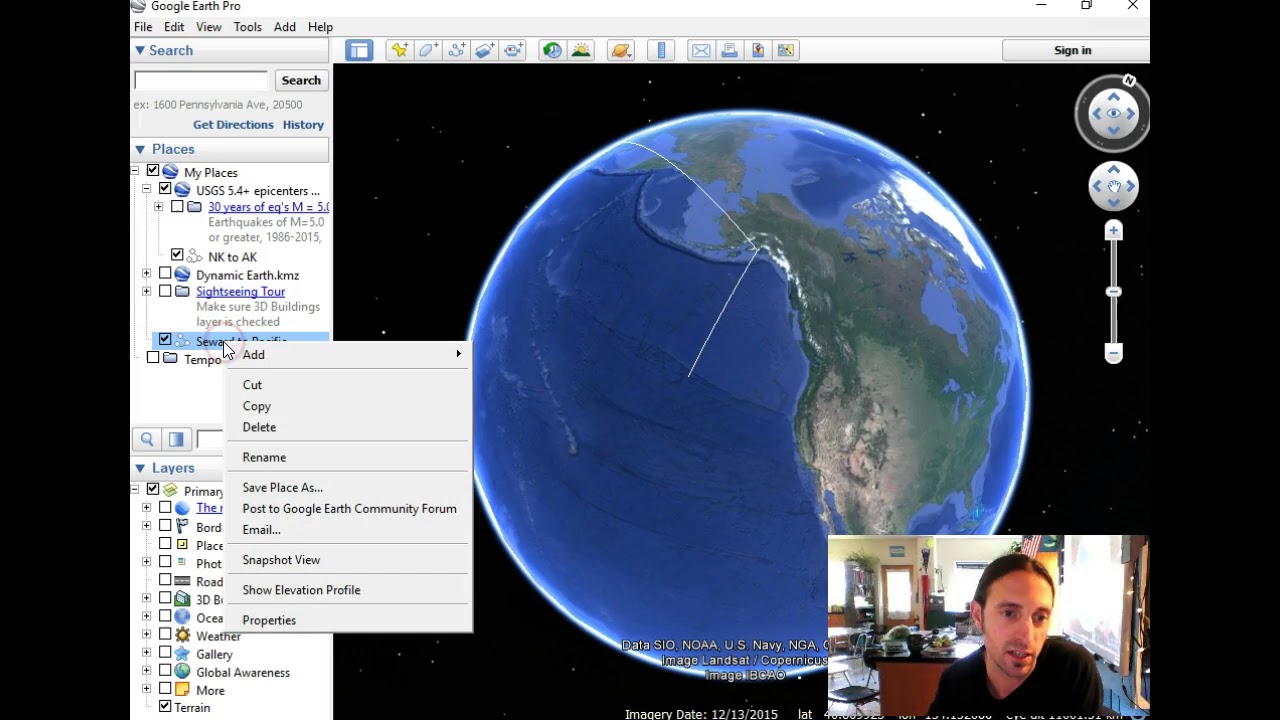Screen dimensions: 1280x720
Task: Disable the Terrain layer checkbox
Action: (x=165, y=707)
